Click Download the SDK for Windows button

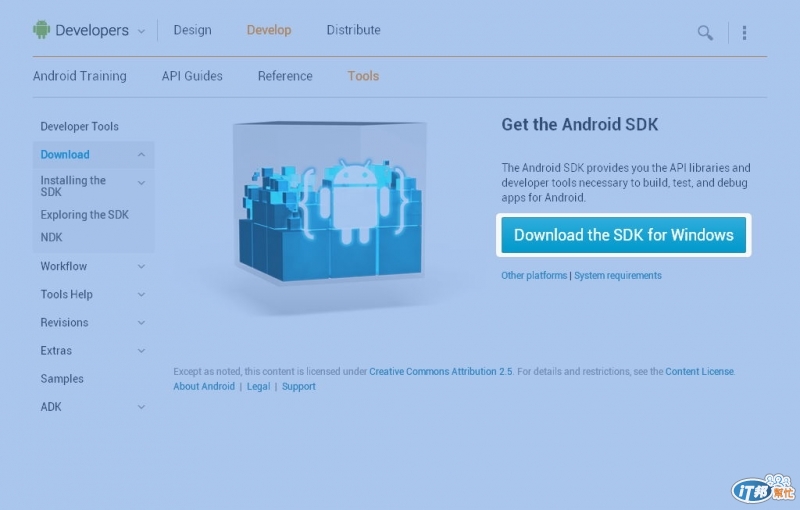tap(623, 235)
